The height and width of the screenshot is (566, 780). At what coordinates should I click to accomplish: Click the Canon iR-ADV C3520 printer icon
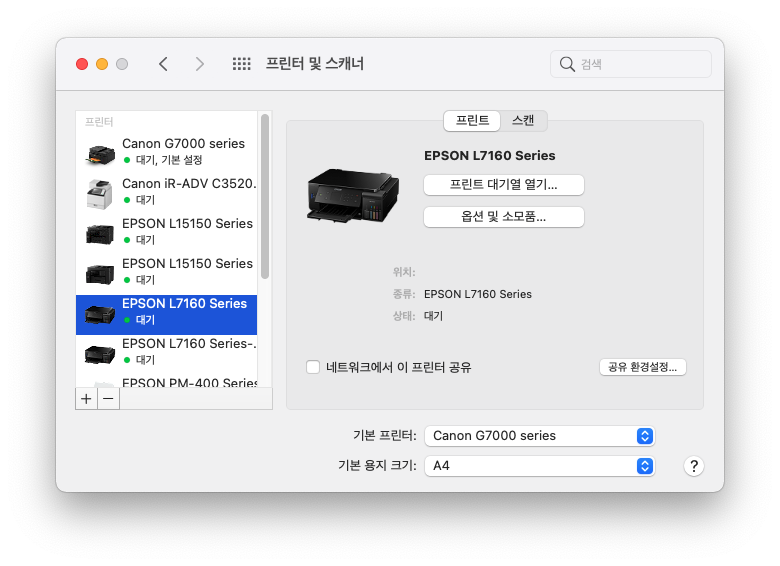coord(100,194)
